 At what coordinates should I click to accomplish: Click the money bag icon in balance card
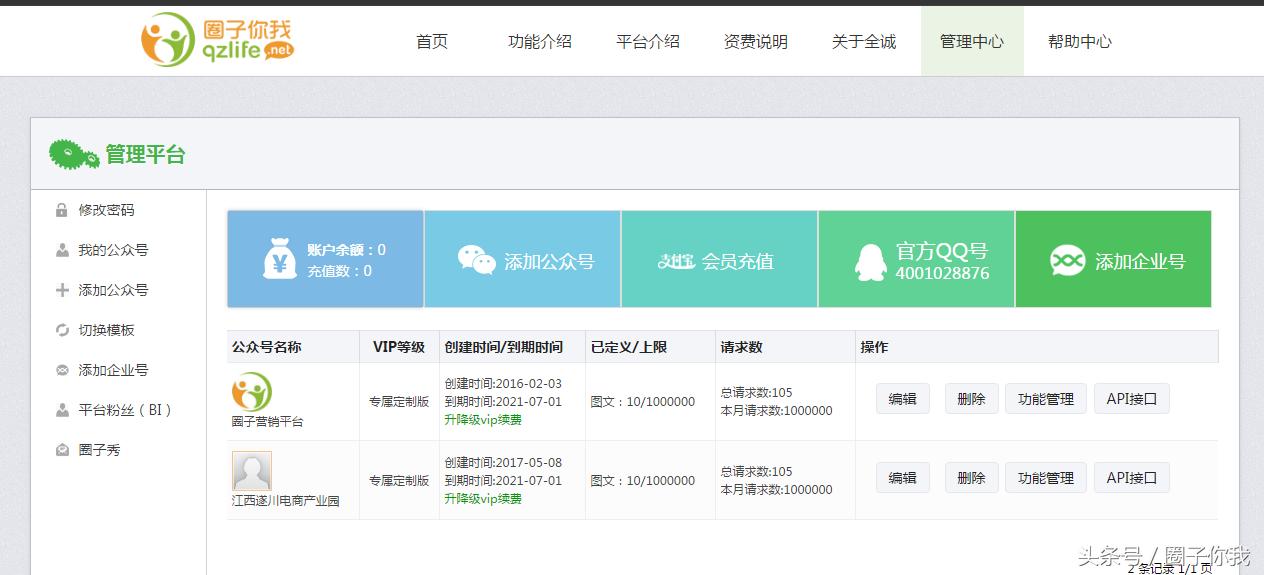[280, 259]
